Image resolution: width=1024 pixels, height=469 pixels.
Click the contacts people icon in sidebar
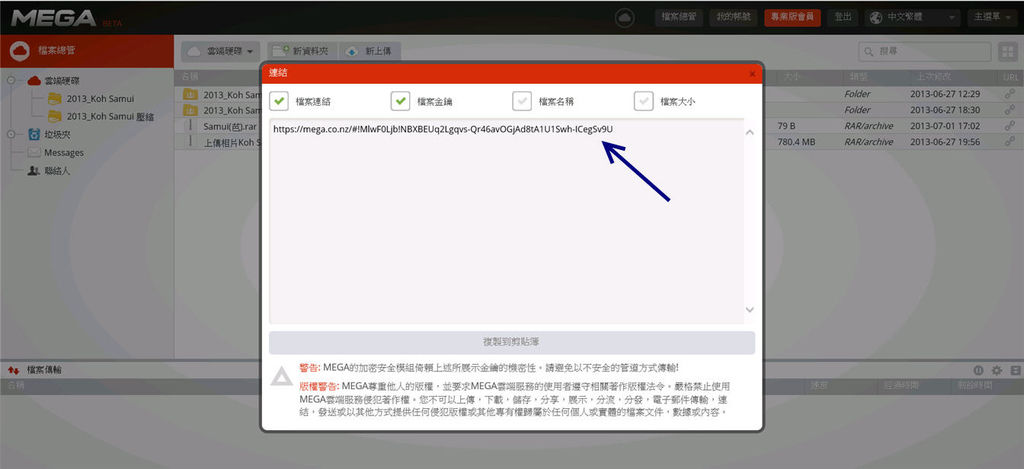pos(34,170)
